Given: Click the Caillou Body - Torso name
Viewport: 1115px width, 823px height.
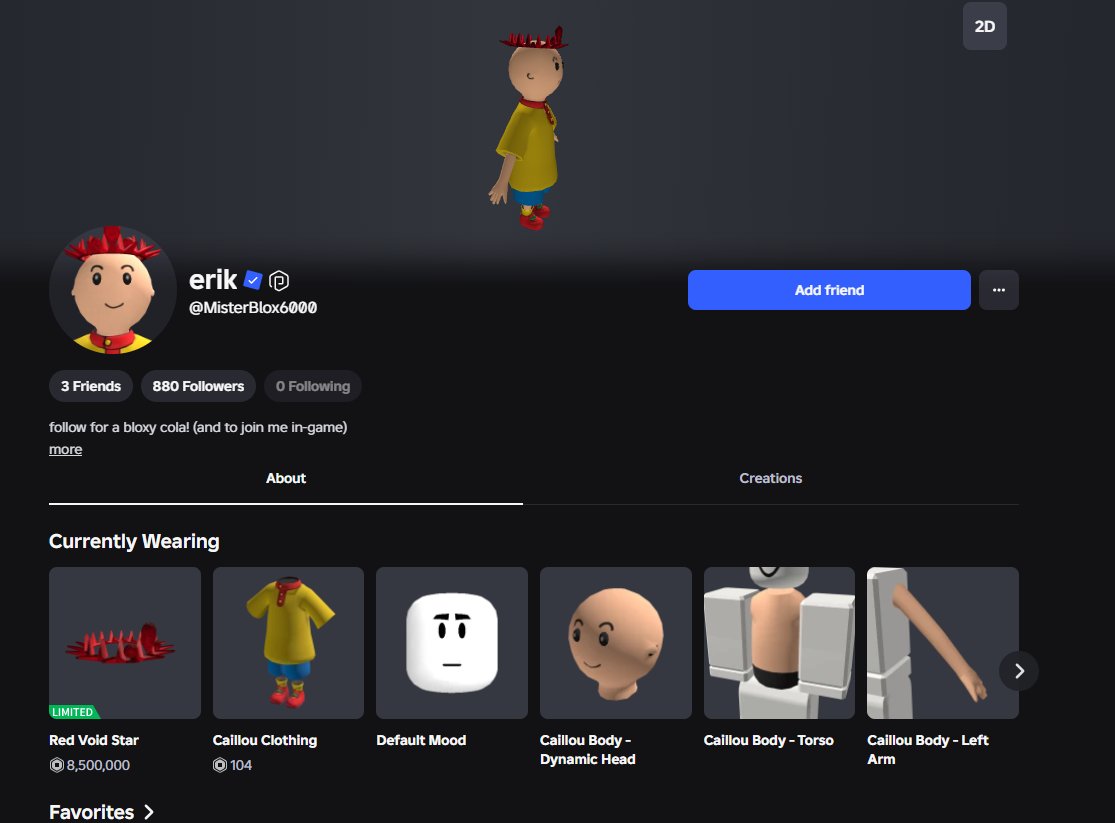Looking at the screenshot, I should point(768,740).
